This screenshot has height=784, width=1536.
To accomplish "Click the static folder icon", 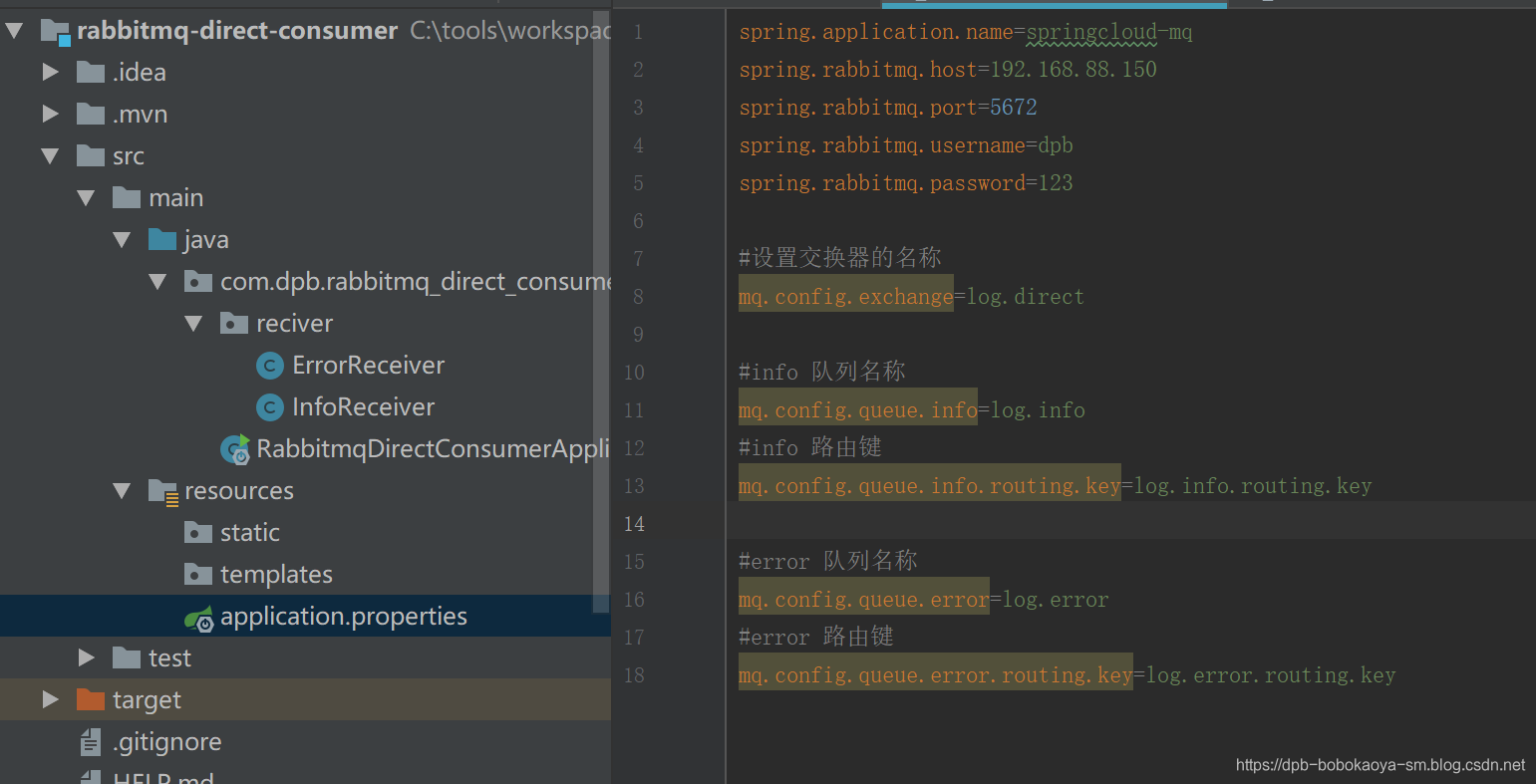I will click(x=198, y=532).
